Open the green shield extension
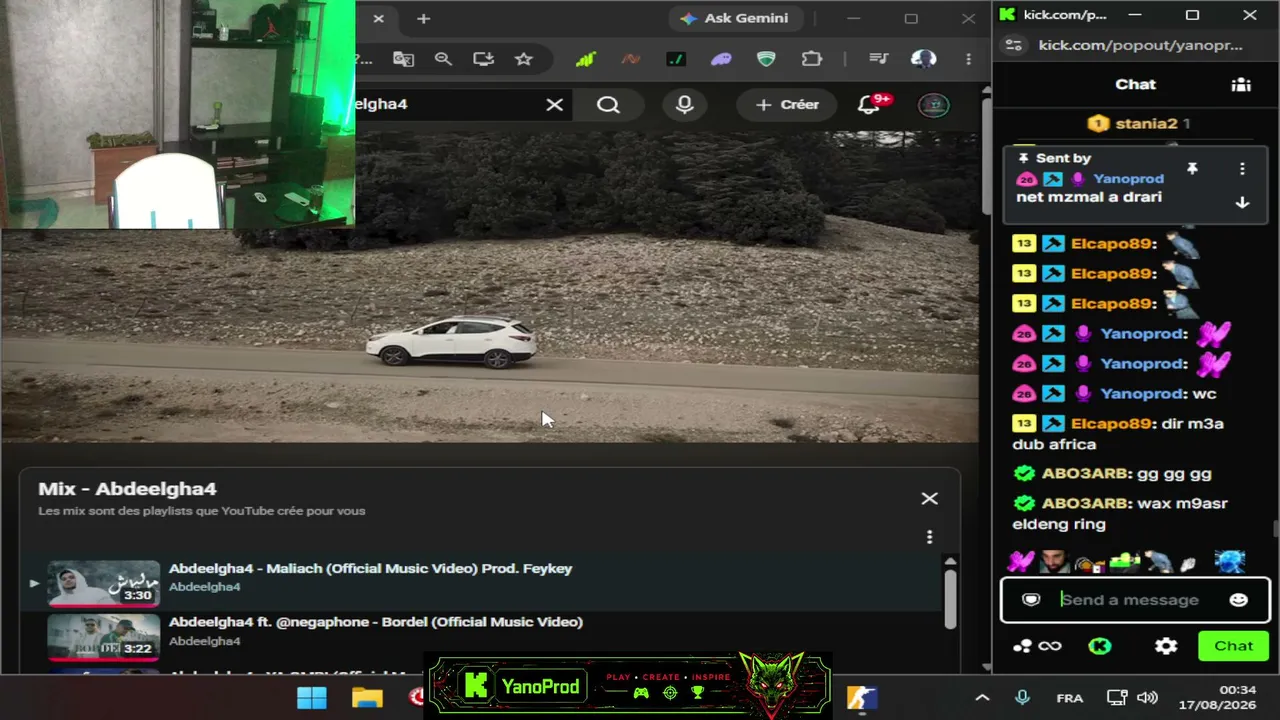 coord(766,59)
